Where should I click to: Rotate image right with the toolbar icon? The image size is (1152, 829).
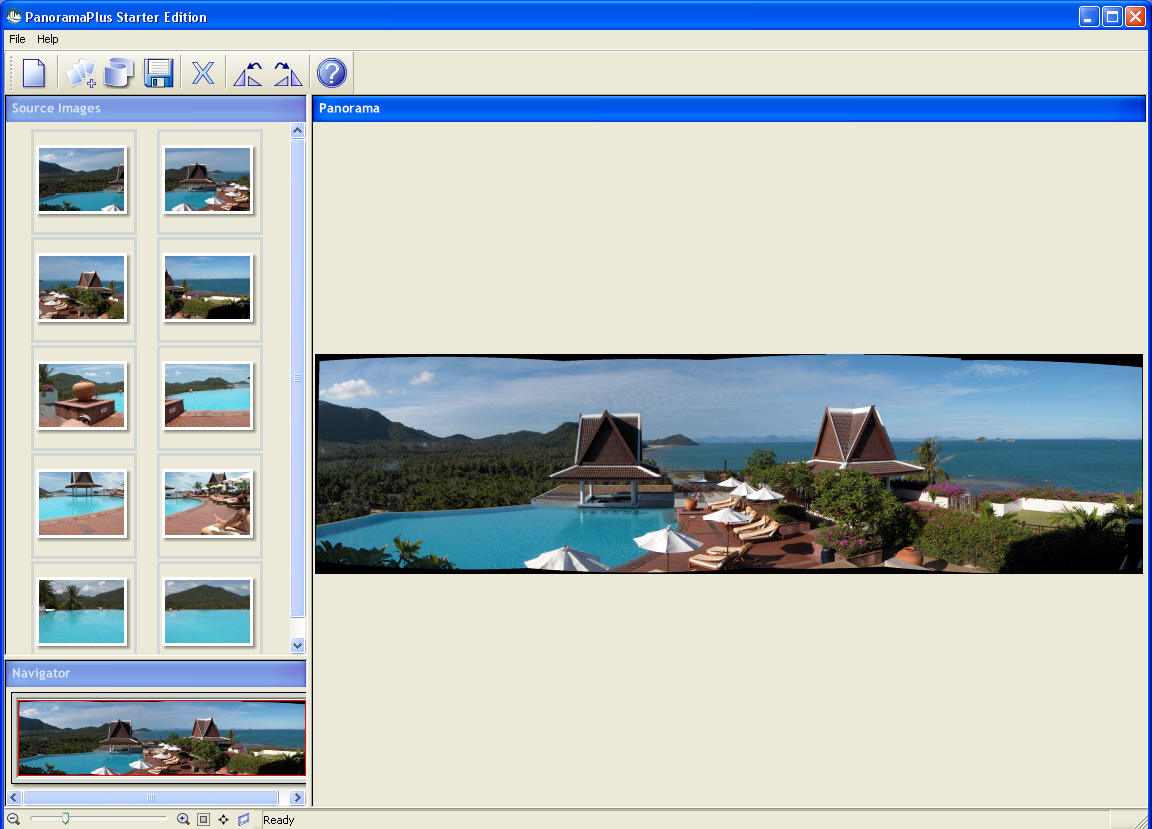pyautogui.click(x=288, y=73)
